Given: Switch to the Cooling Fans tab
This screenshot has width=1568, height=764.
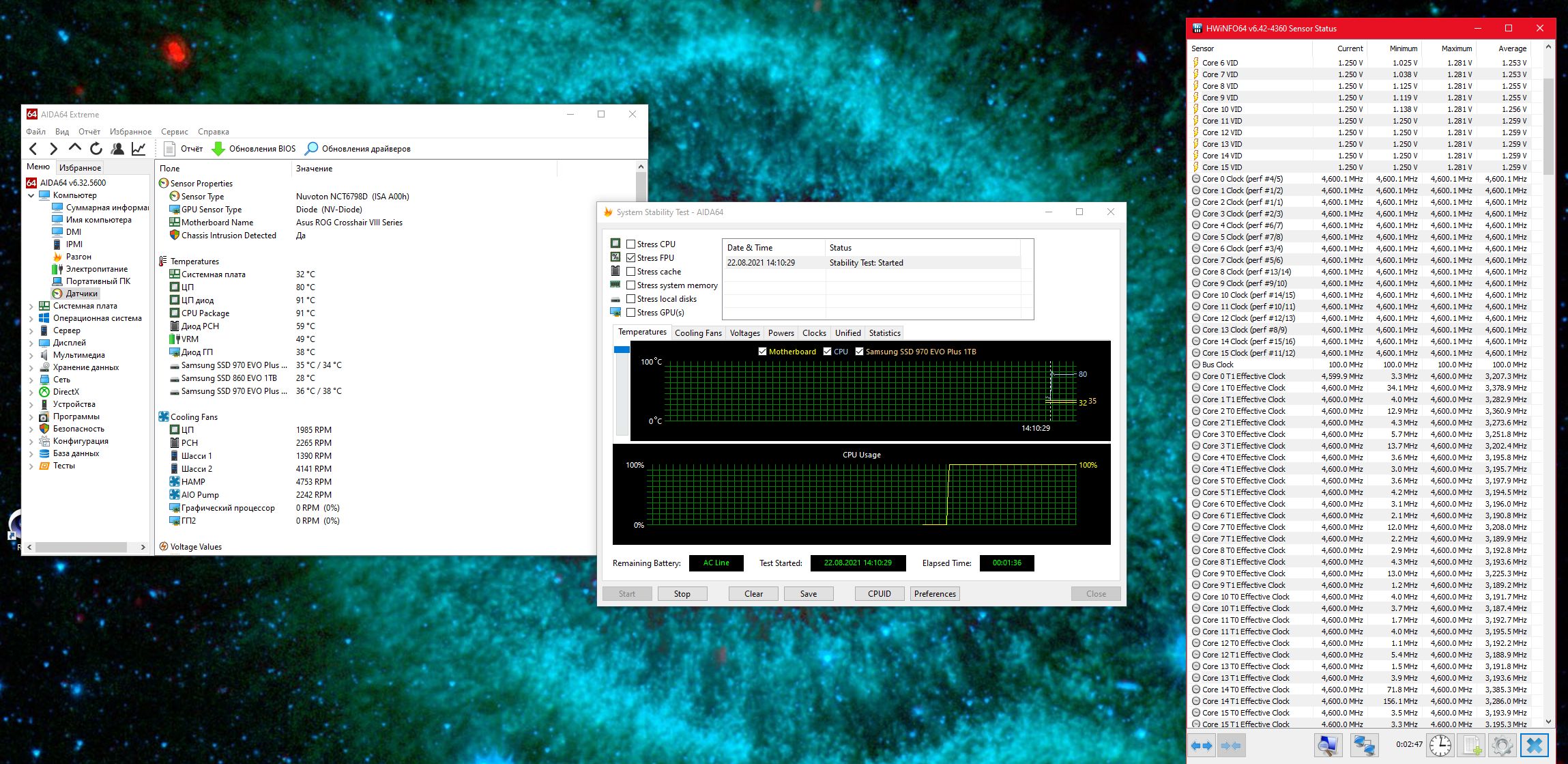Looking at the screenshot, I should [697, 333].
